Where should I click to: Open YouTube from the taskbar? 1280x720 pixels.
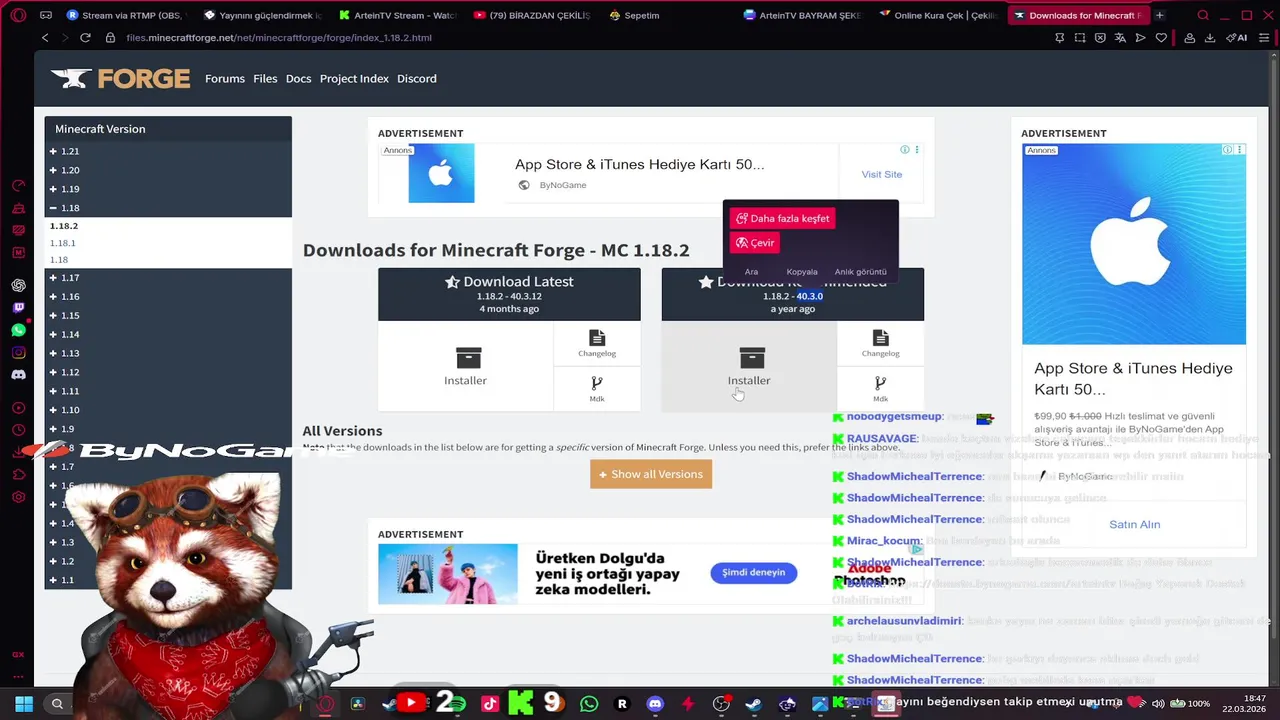[411, 704]
